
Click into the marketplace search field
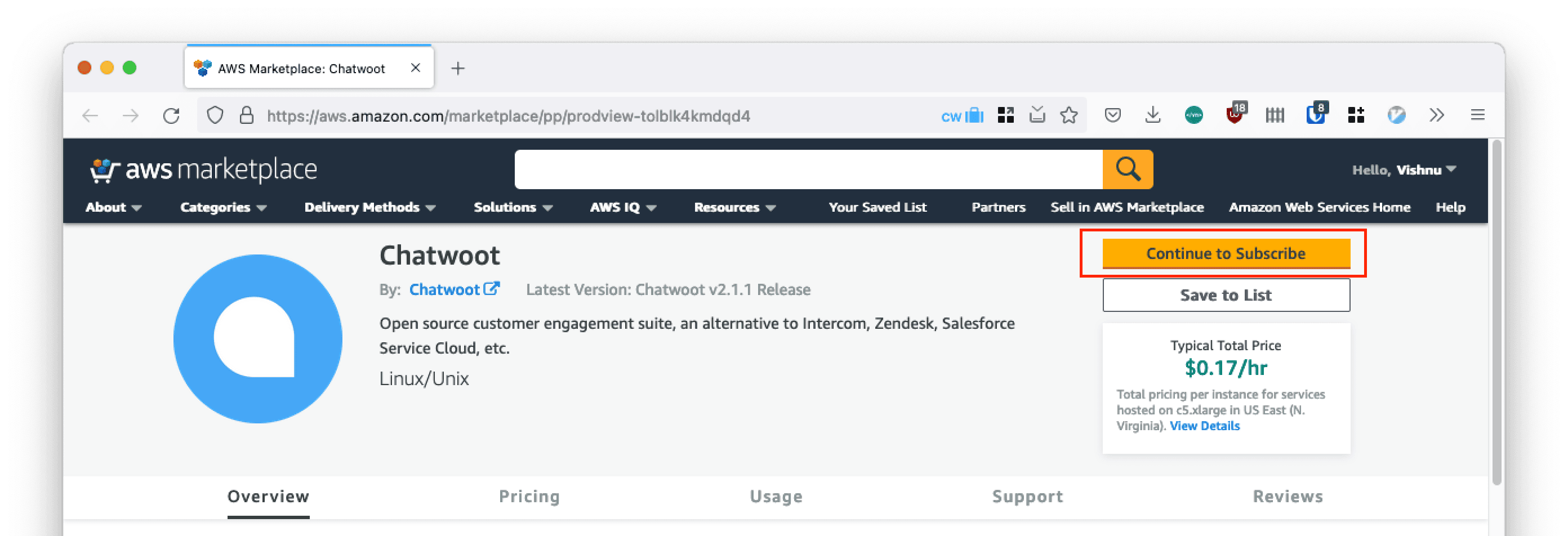808,169
